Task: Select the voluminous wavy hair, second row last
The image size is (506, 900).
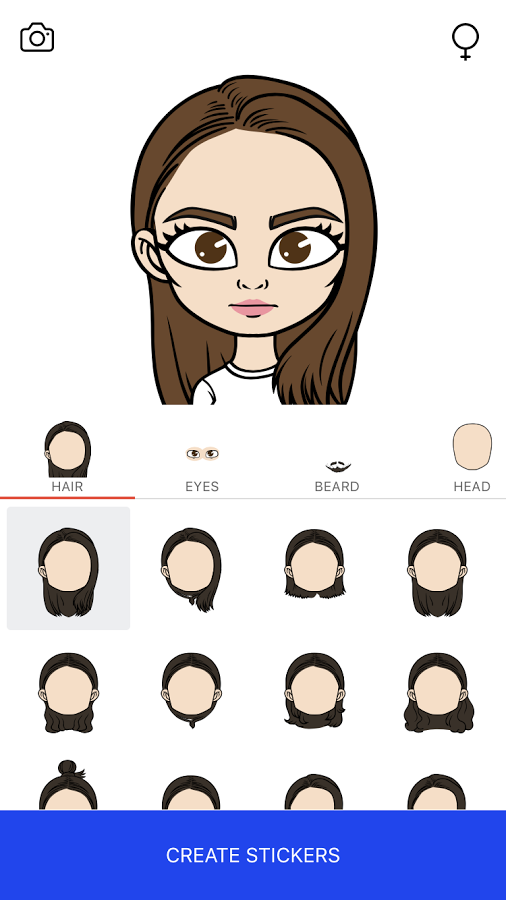Action: 438,692
